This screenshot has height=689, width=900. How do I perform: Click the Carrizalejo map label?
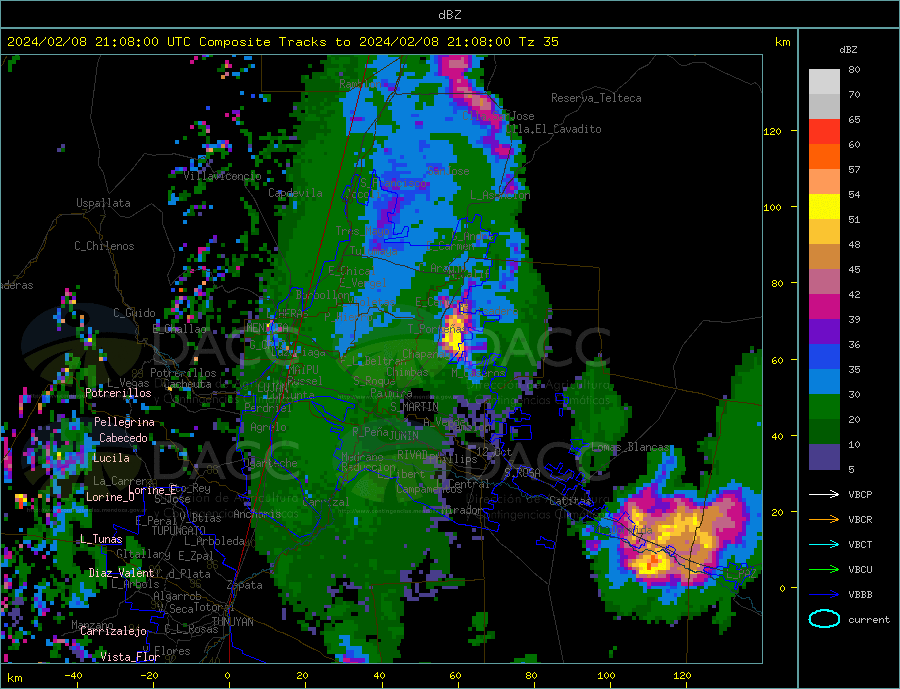click(113, 632)
